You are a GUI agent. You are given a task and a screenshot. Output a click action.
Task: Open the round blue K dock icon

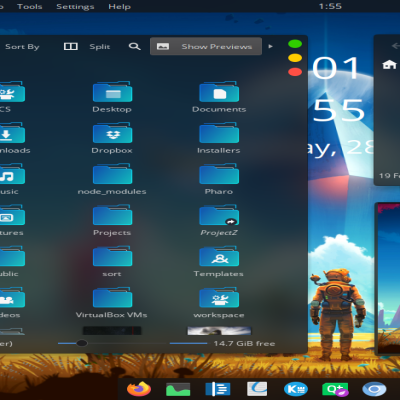pos(296,389)
